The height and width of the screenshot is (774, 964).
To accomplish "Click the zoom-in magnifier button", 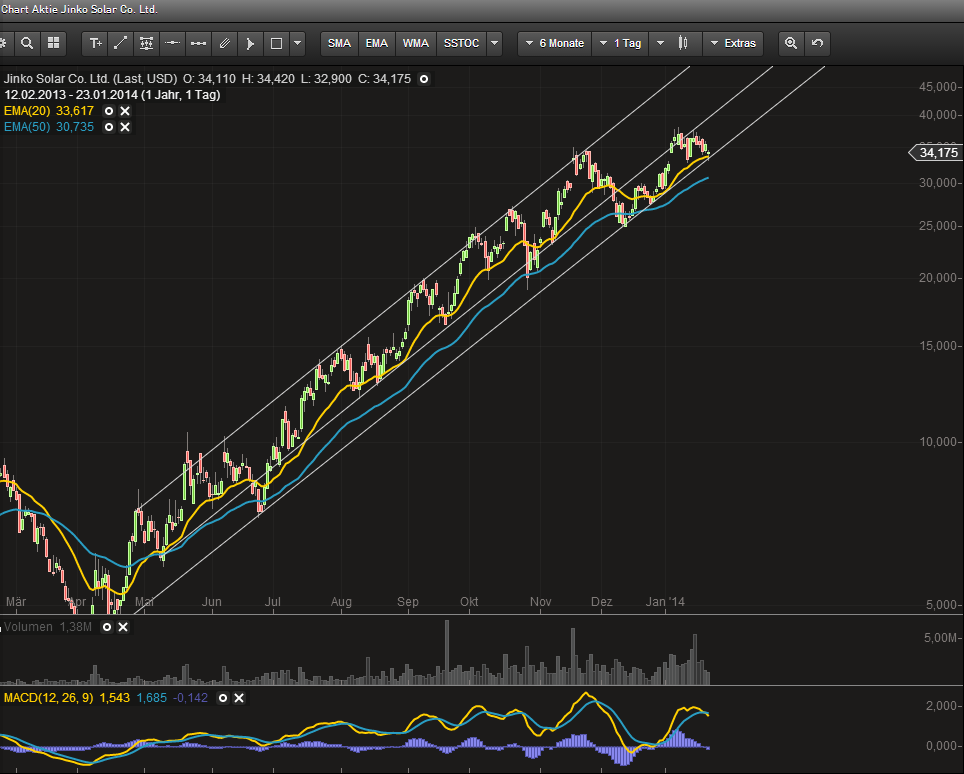I will (x=791, y=43).
